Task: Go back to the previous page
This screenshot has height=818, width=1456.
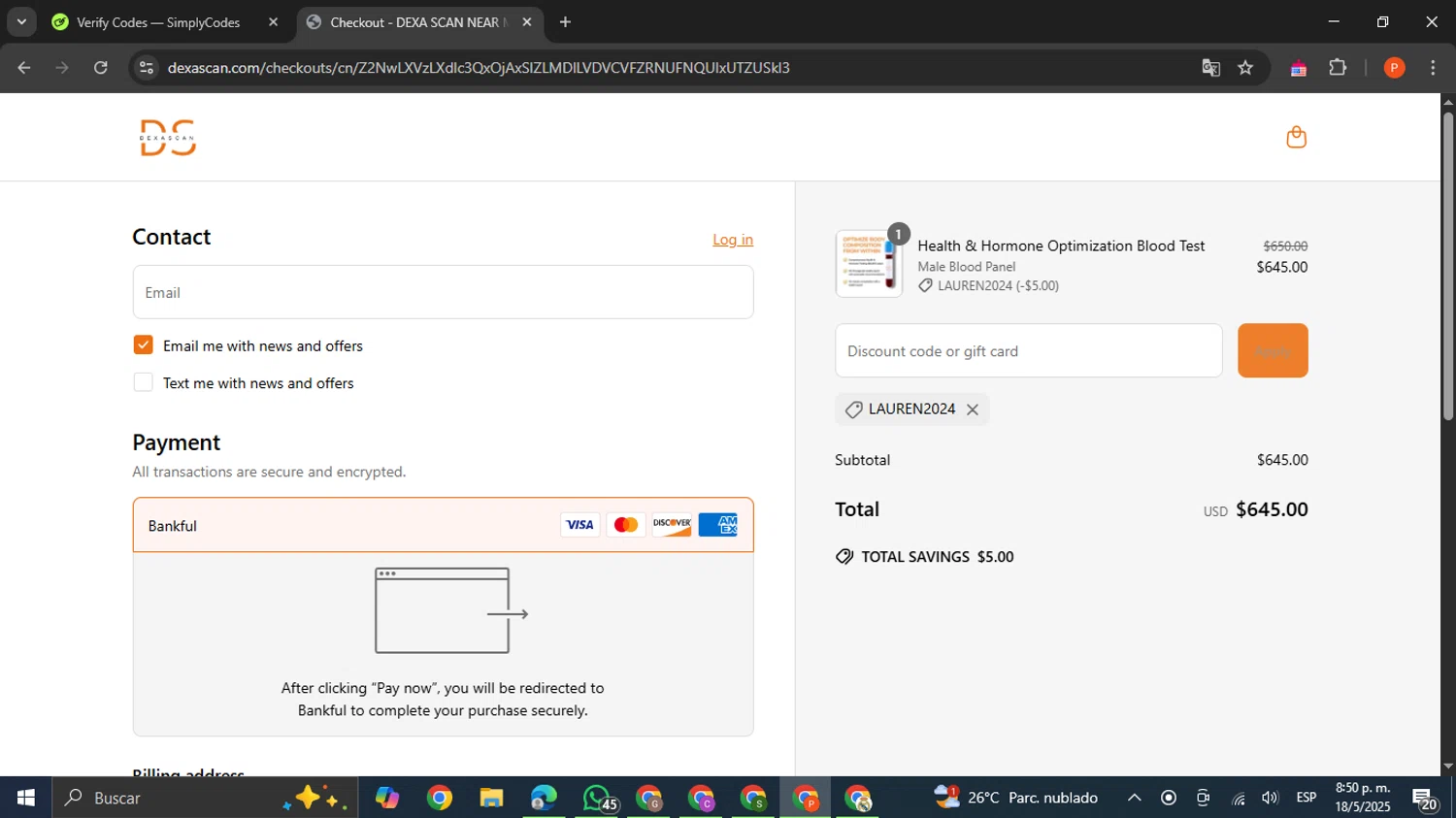Action: [x=24, y=68]
